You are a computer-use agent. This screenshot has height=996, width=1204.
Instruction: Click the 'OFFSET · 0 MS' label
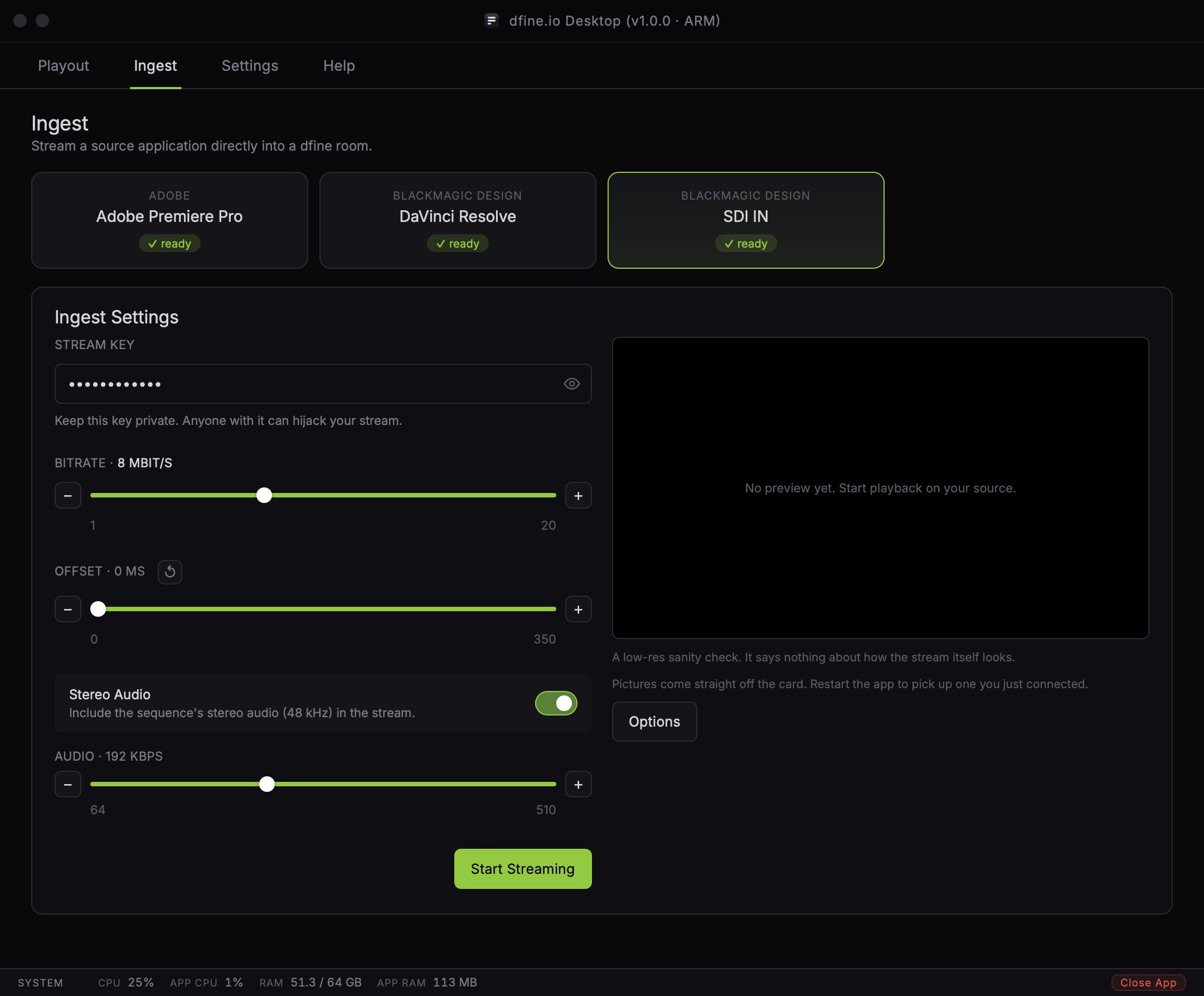[100, 571]
